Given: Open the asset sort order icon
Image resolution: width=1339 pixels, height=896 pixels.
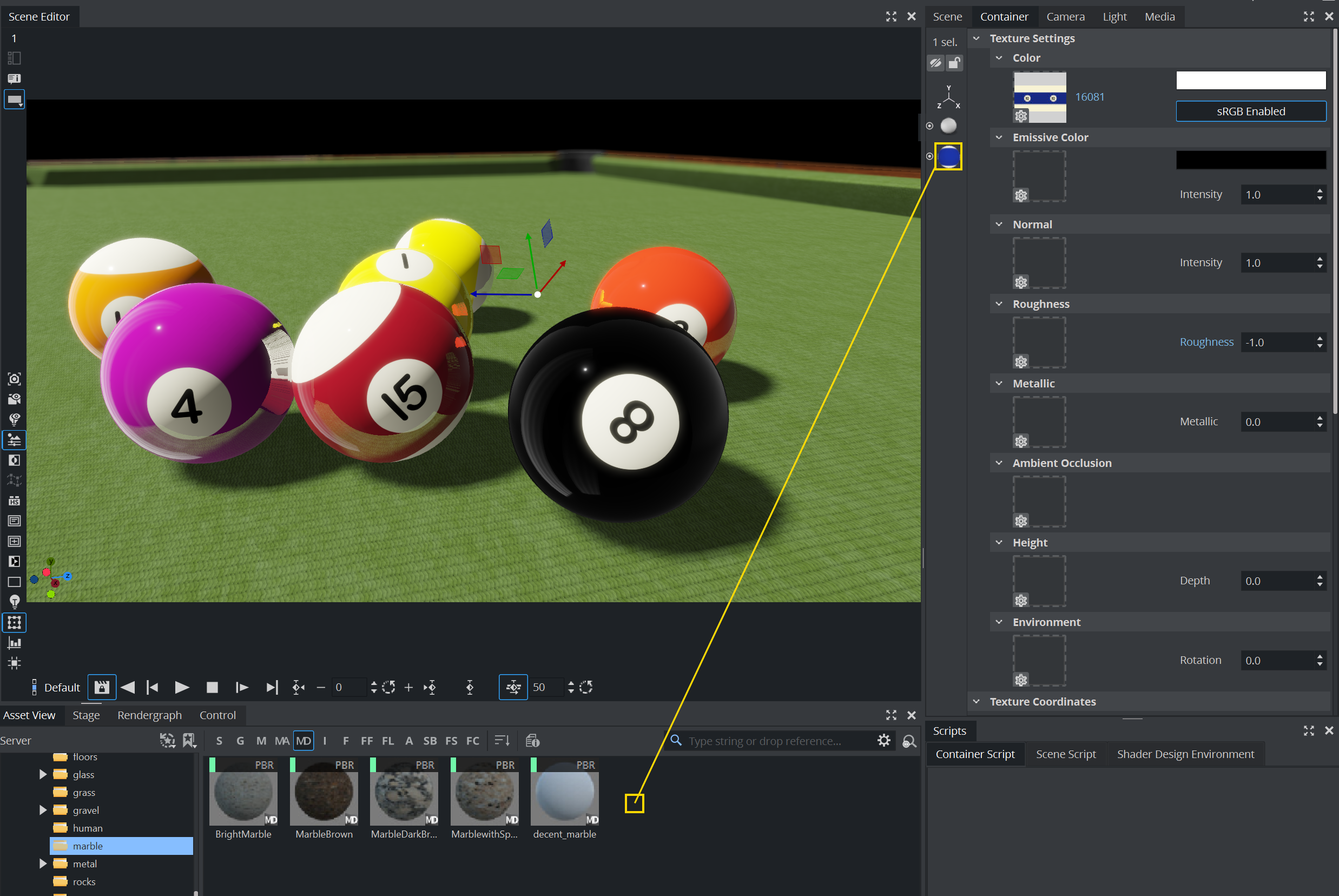Looking at the screenshot, I should point(502,741).
